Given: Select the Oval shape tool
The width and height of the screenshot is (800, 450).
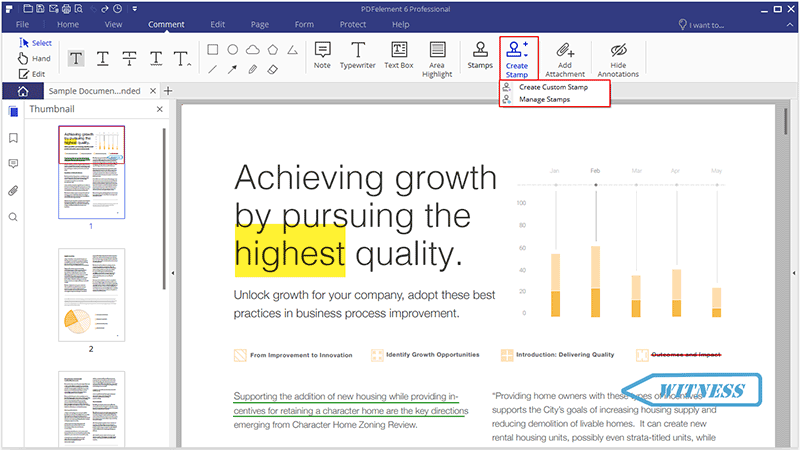Looking at the screenshot, I should point(233,49).
